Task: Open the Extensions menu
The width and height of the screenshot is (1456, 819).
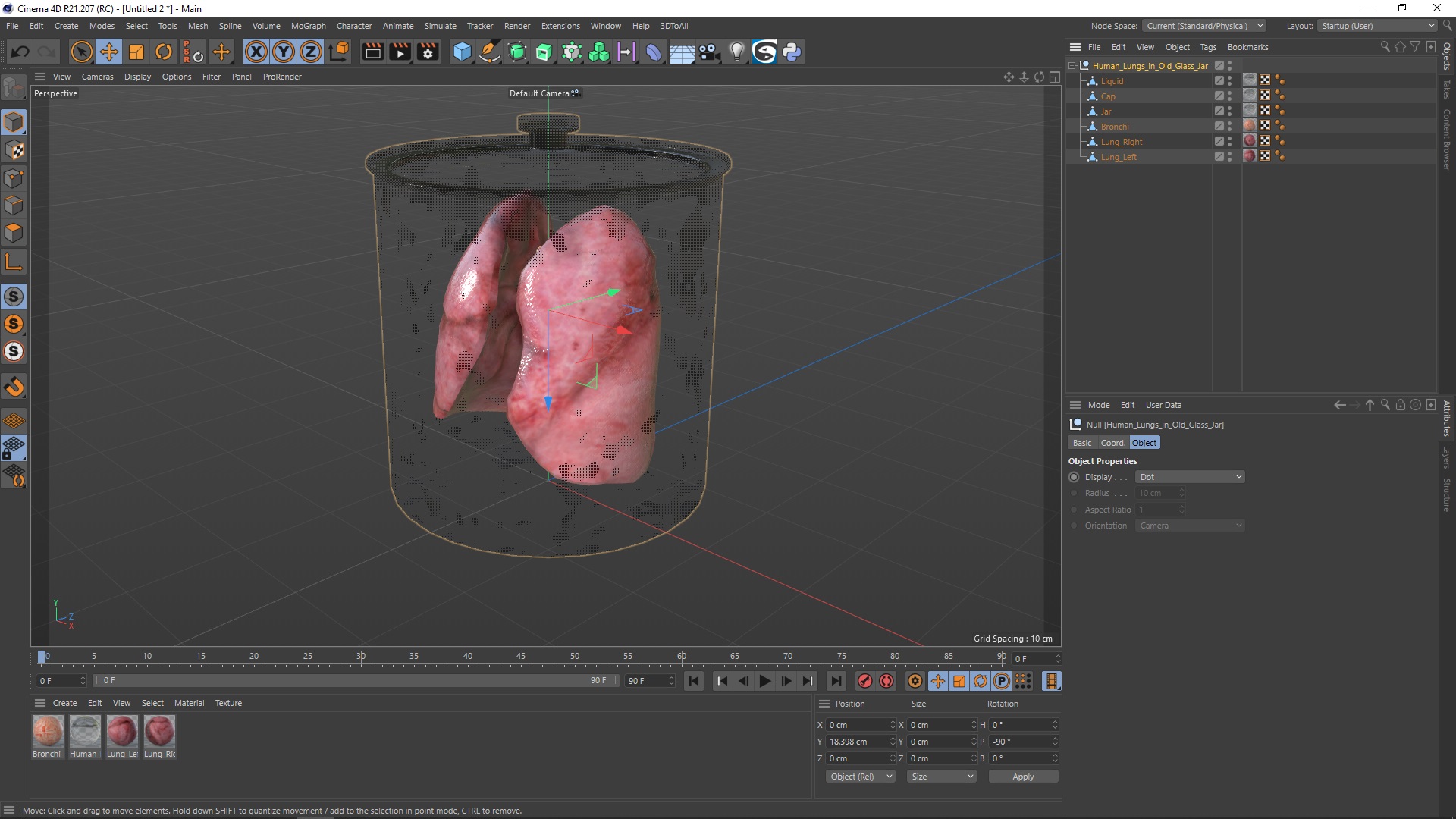Action: 560,26
